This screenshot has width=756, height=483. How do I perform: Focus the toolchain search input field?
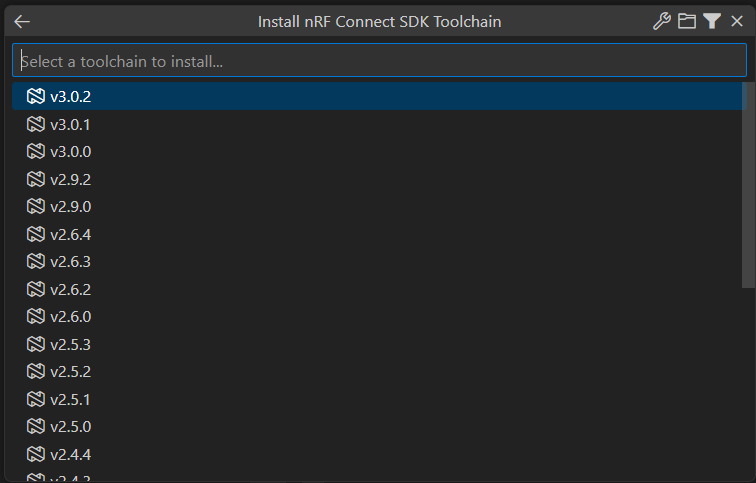(x=379, y=61)
